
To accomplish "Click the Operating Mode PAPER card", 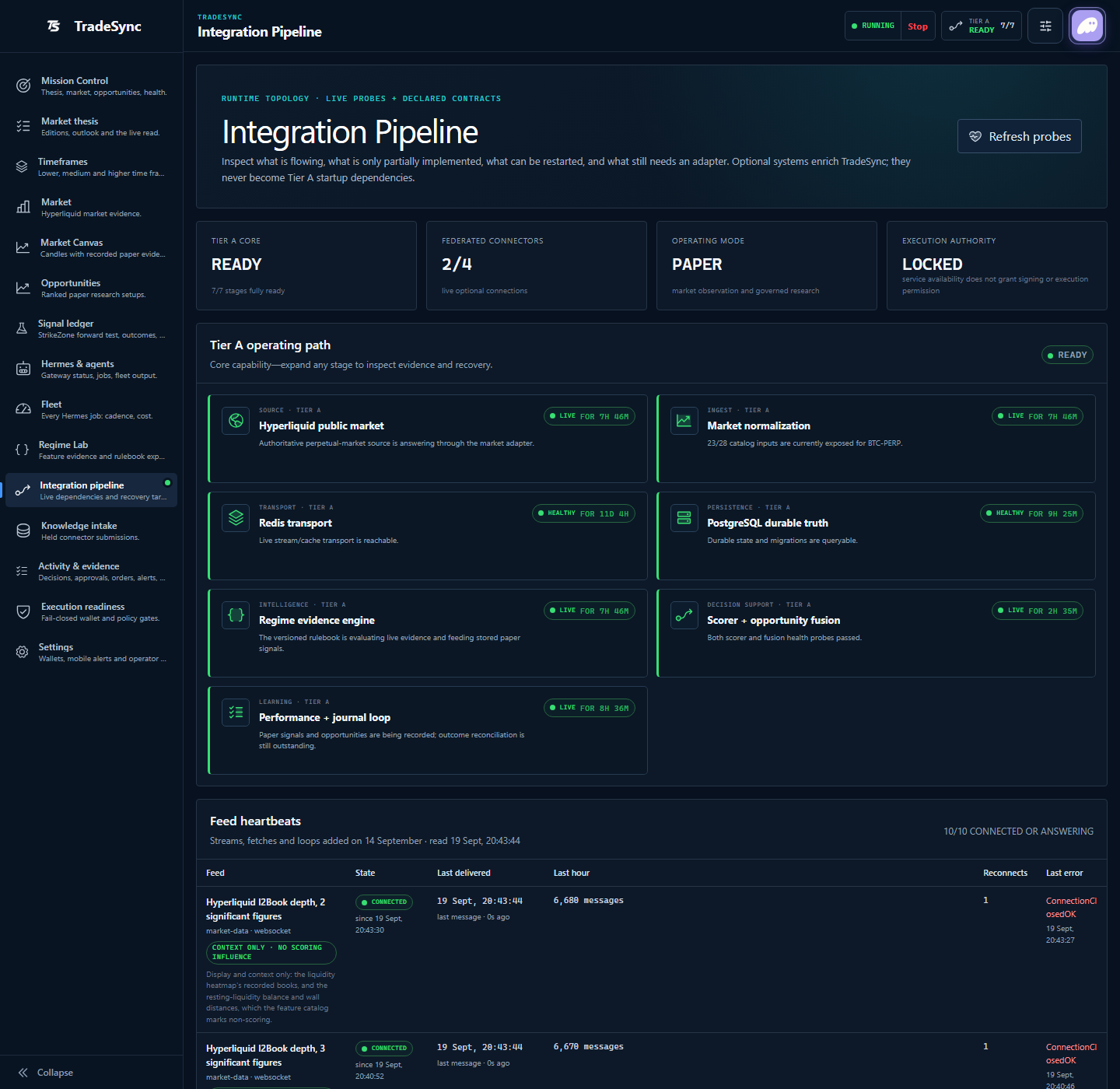I will tap(767, 265).
